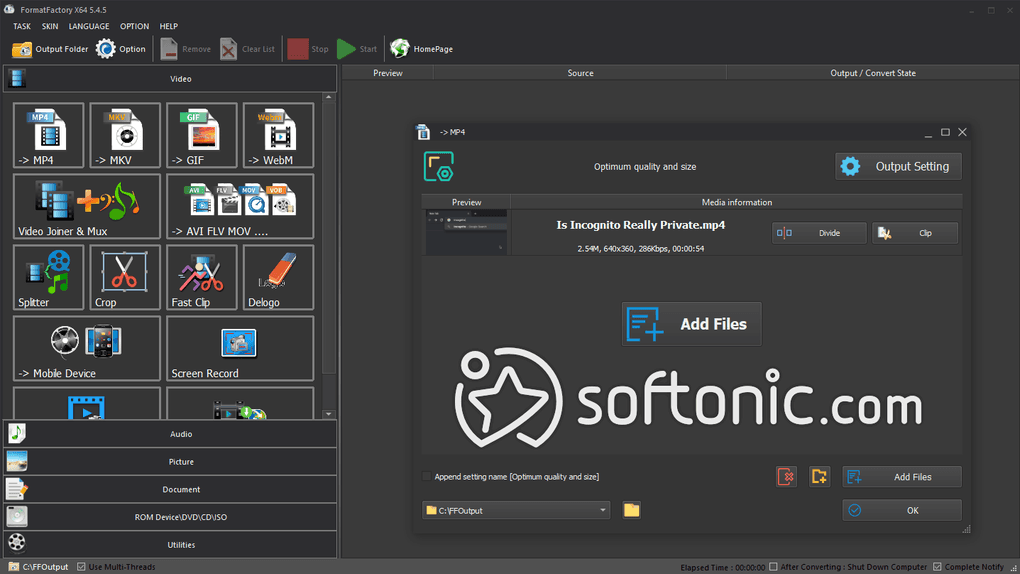Click the dialog Preview column header
The height and width of the screenshot is (574, 1020).
tap(466, 202)
